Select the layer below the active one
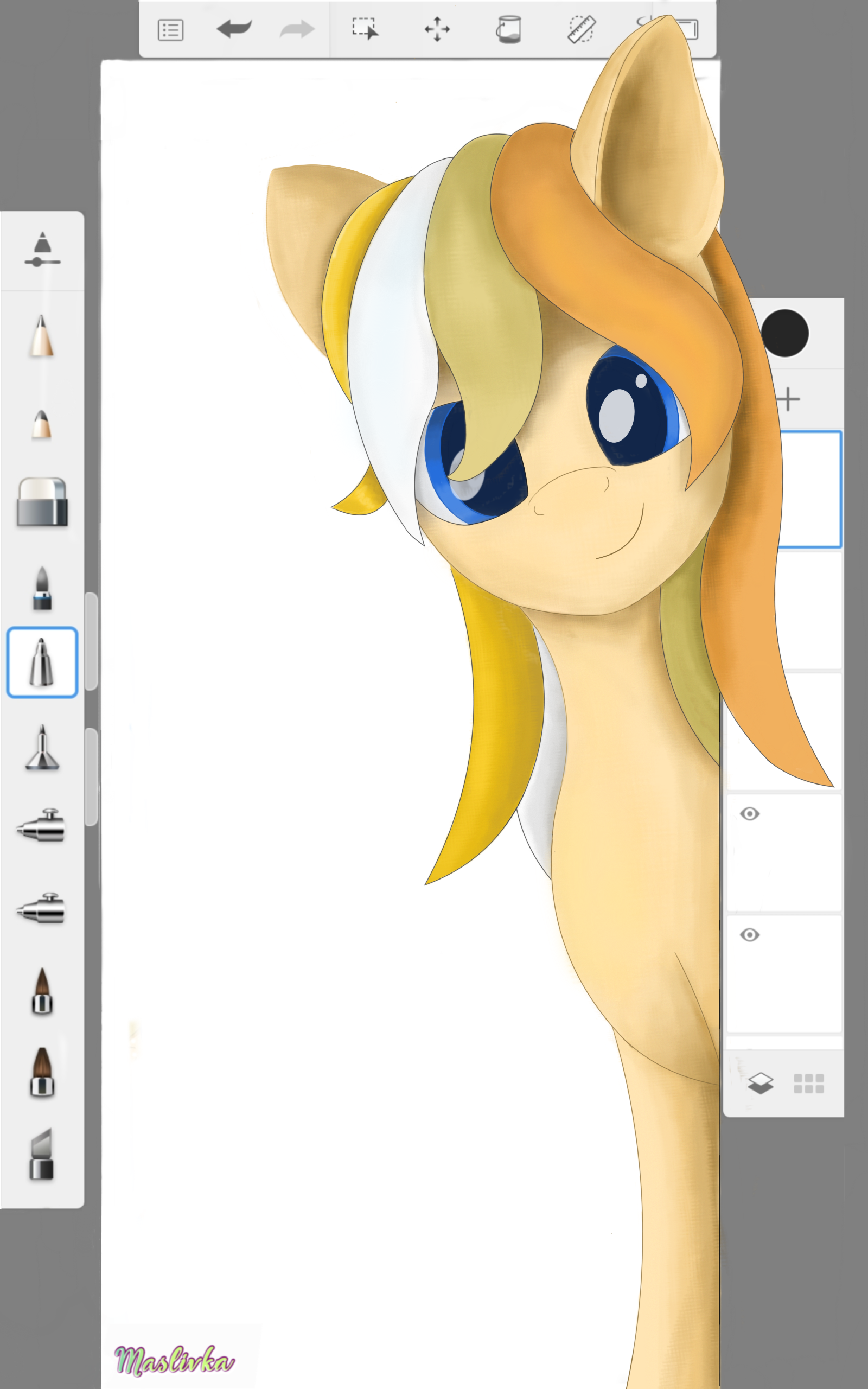Image resolution: width=868 pixels, height=1389 pixels. pyautogui.click(x=809, y=611)
